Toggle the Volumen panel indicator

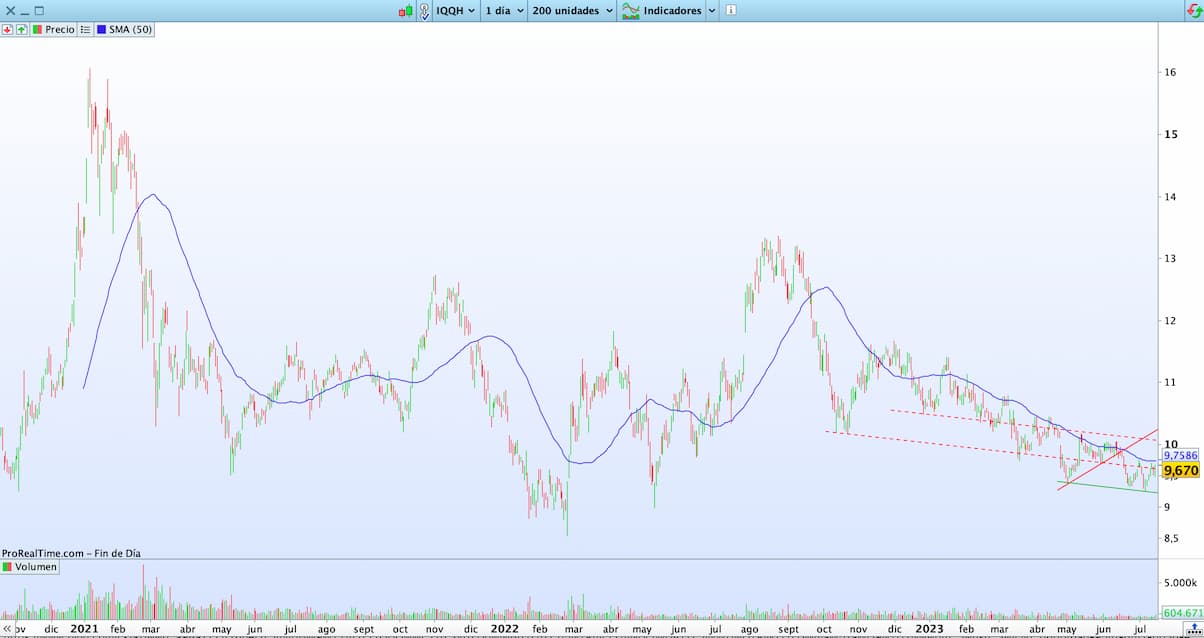click(x=31, y=566)
